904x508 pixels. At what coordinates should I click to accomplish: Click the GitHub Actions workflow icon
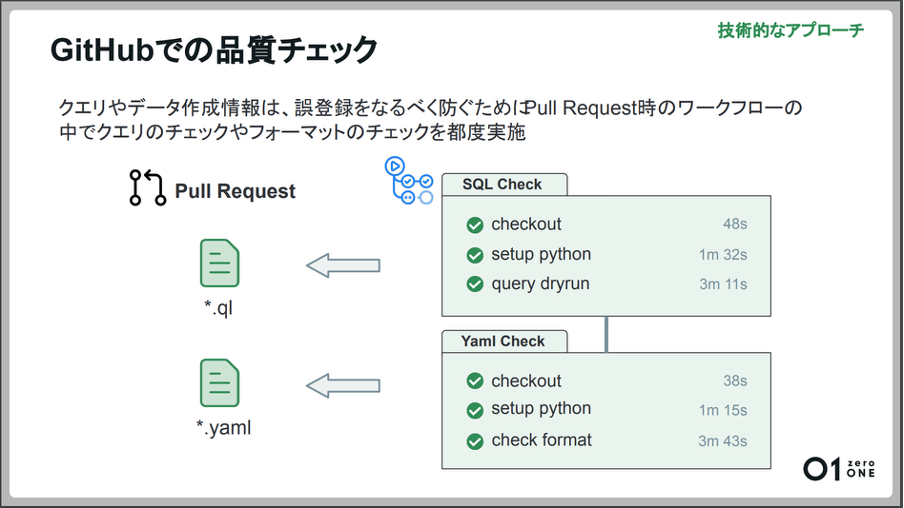point(408,181)
